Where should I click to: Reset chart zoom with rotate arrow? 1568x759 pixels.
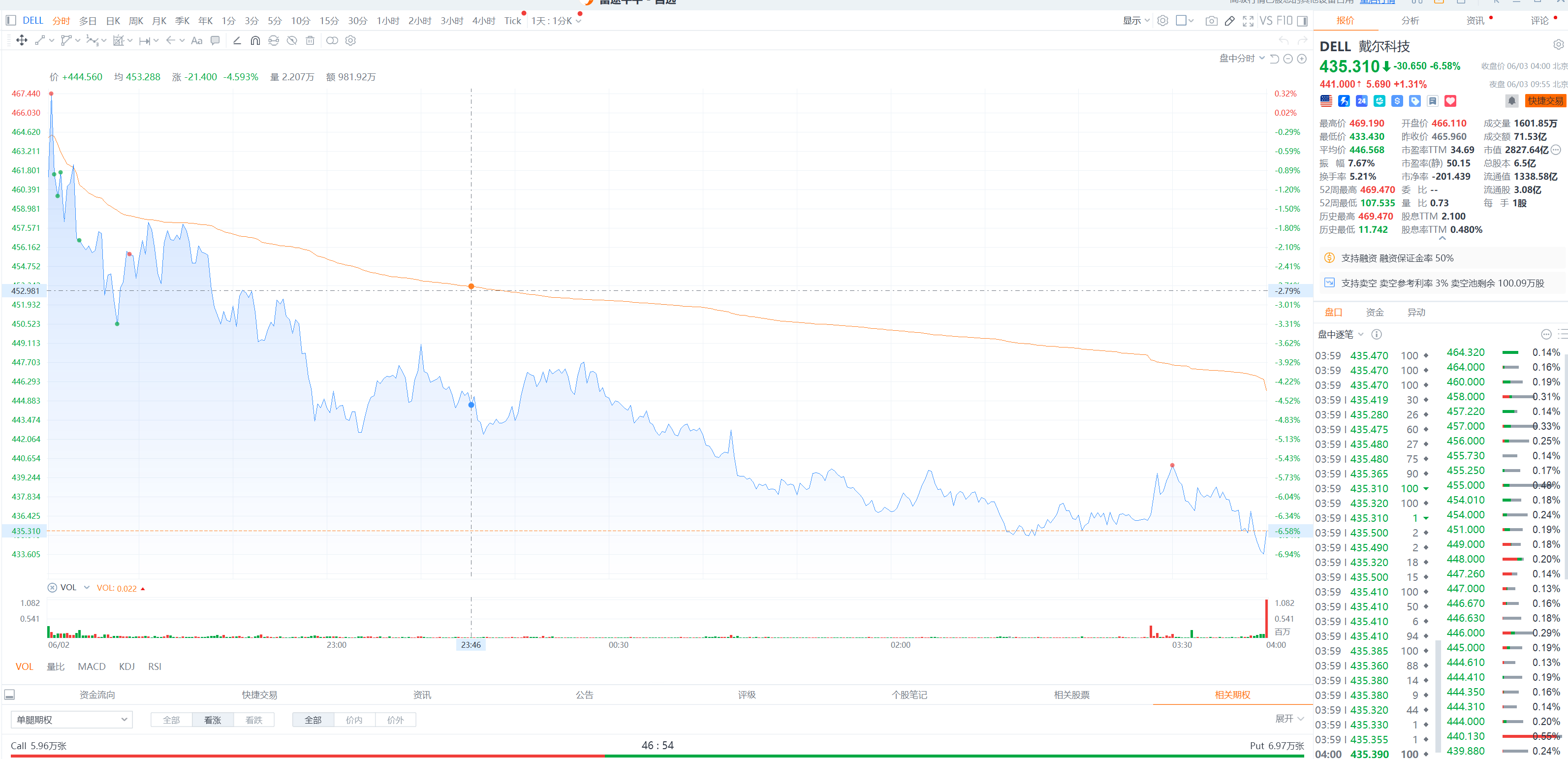click(1274, 59)
